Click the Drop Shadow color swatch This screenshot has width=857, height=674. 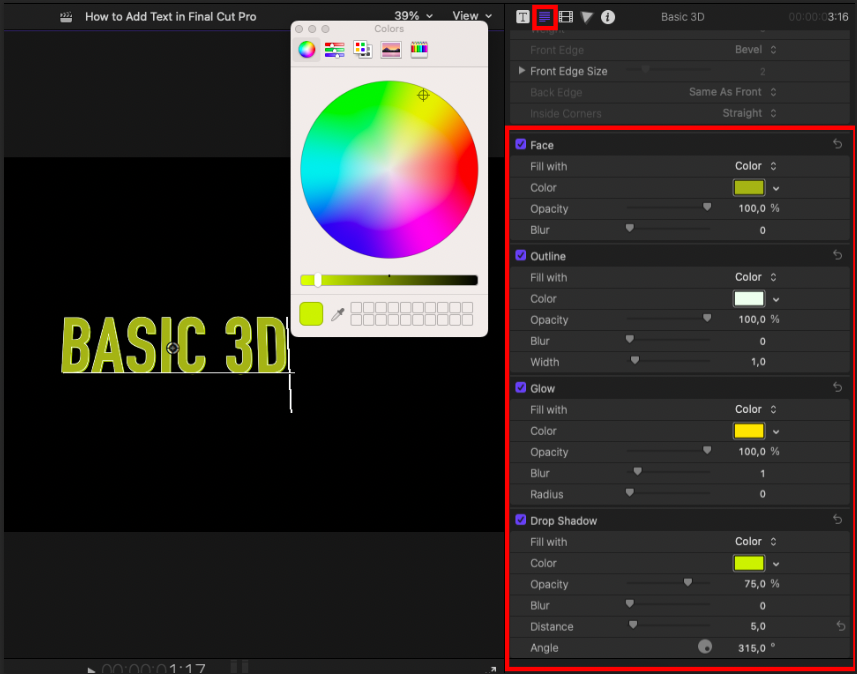click(x=749, y=563)
